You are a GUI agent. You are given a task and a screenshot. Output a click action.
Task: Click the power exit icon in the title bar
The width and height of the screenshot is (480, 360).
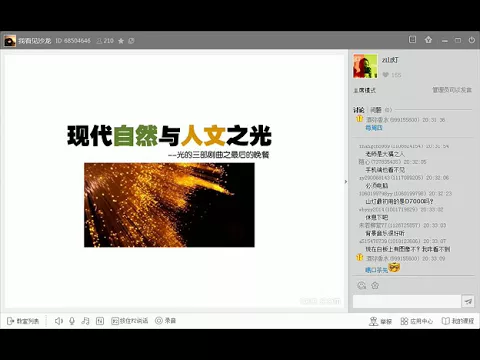(472, 40)
